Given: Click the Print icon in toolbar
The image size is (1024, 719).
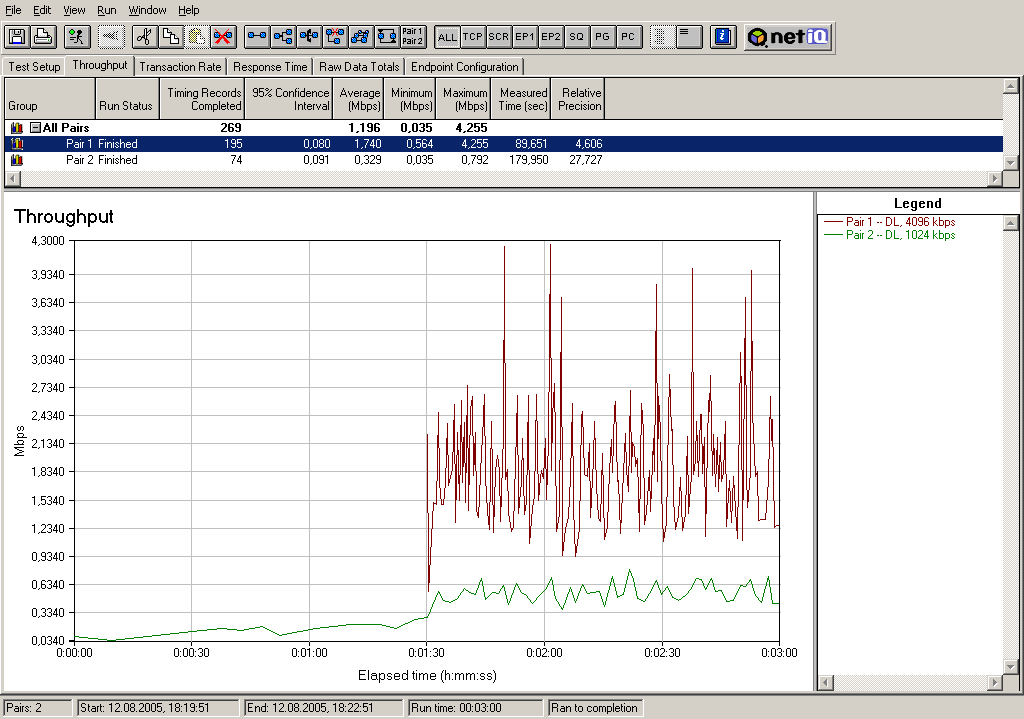Looking at the screenshot, I should (x=43, y=37).
